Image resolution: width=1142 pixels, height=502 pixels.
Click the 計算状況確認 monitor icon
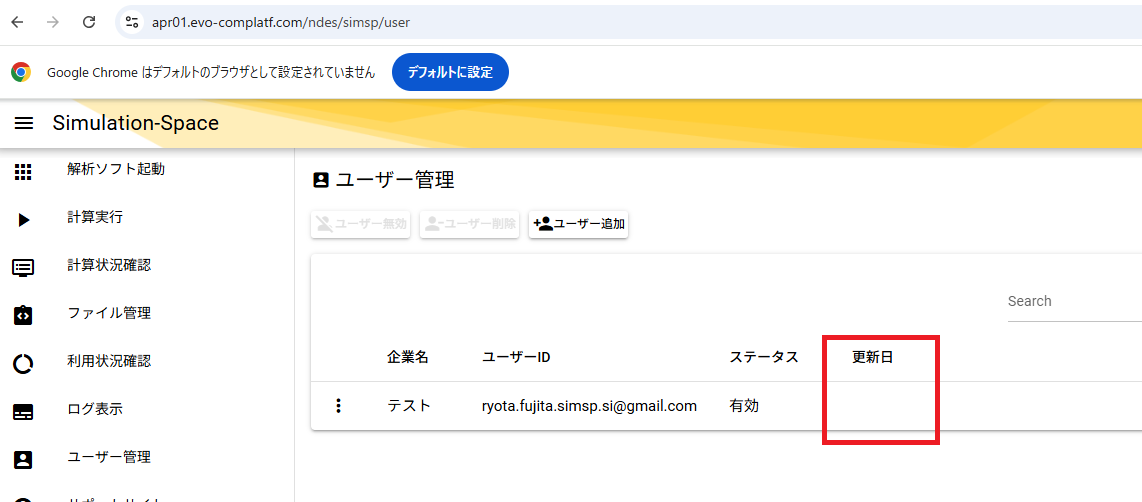pyautogui.click(x=23, y=268)
